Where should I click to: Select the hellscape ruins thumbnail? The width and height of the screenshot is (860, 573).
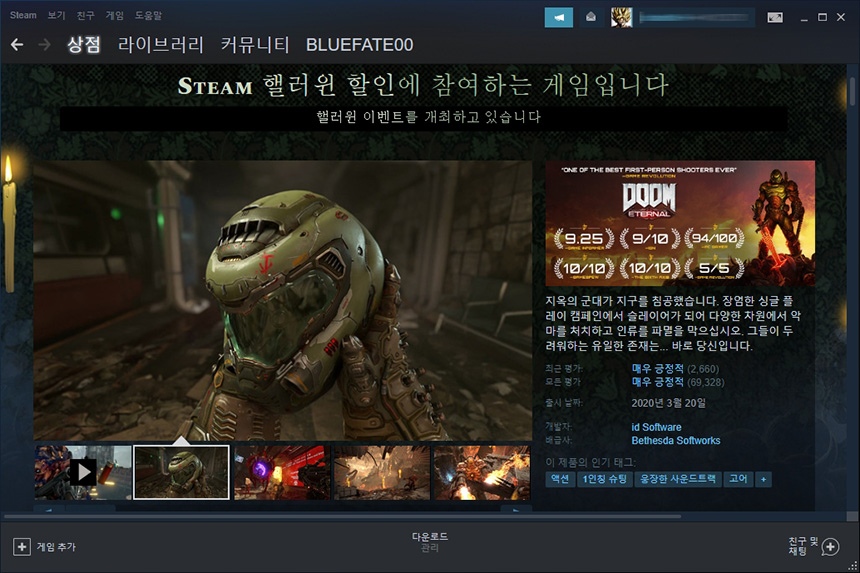pos(382,472)
